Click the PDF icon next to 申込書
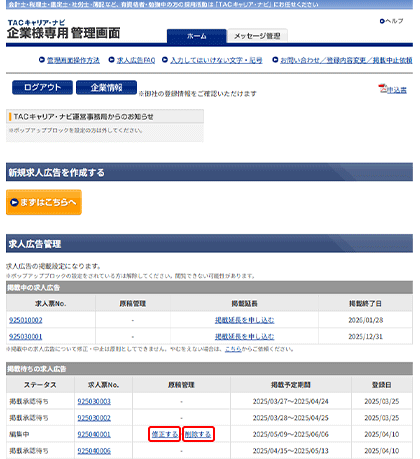This screenshot has width=420, height=459. (382, 89)
